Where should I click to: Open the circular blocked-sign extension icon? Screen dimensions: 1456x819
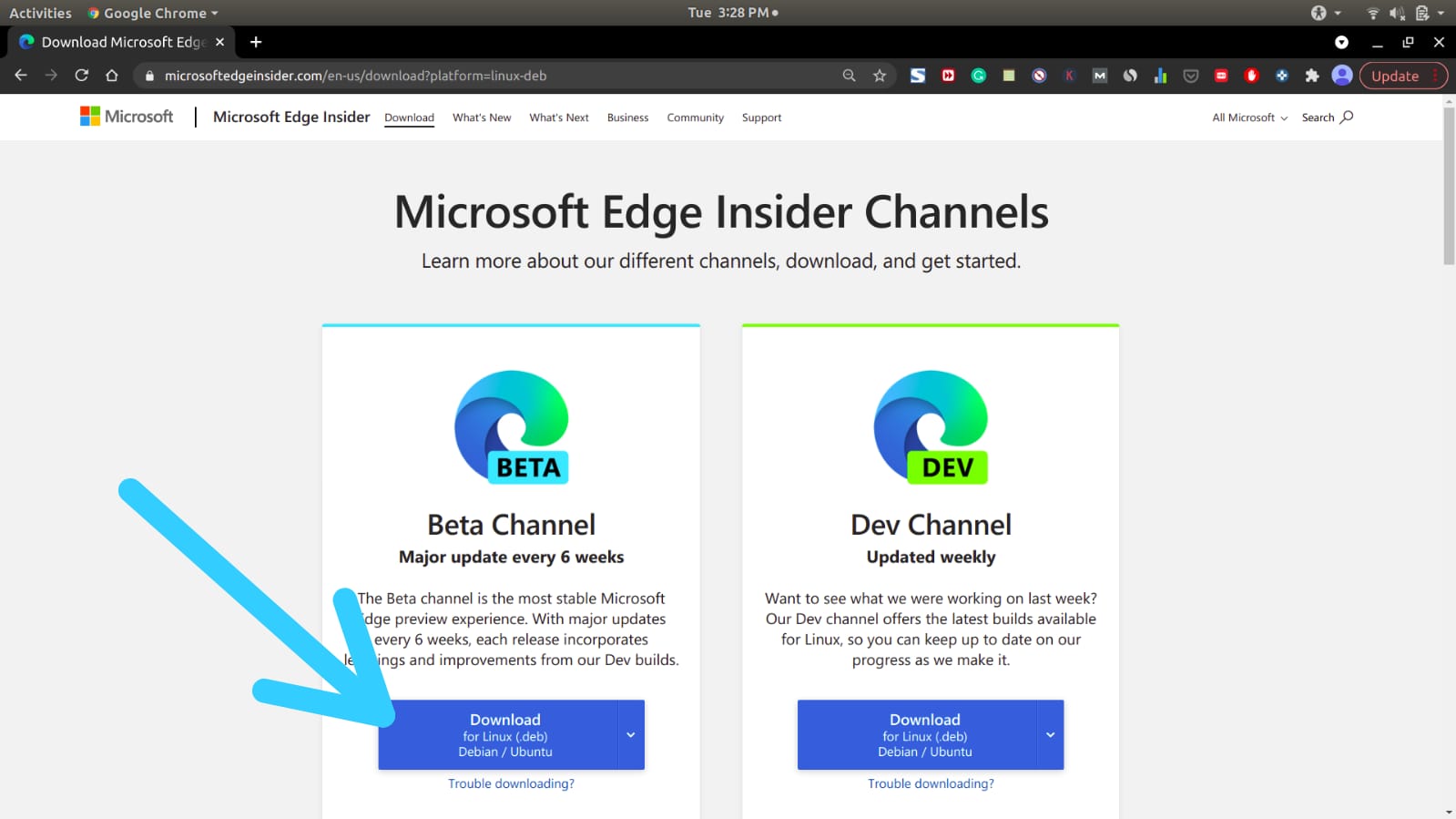[x=1039, y=76]
